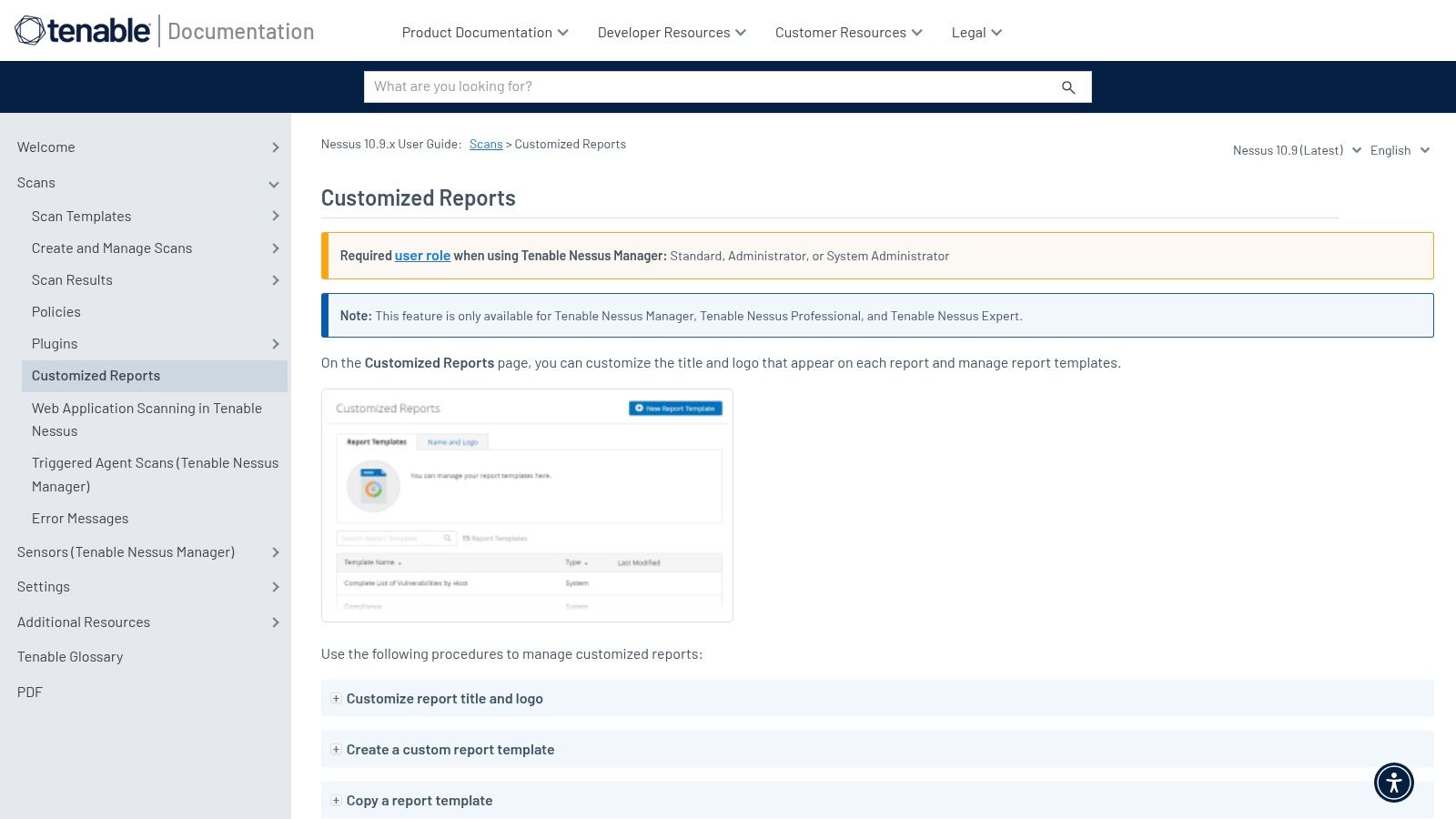This screenshot has height=819, width=1456.
Task: Open the Legal menu
Action: click(x=976, y=32)
